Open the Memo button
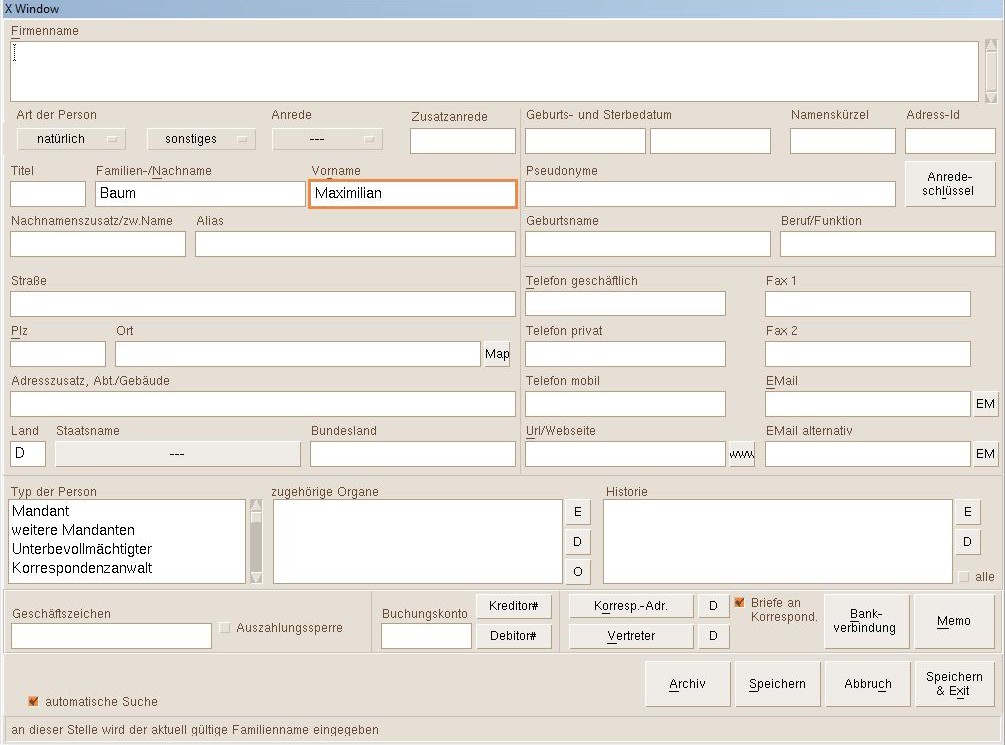The image size is (1005, 745). (954, 621)
